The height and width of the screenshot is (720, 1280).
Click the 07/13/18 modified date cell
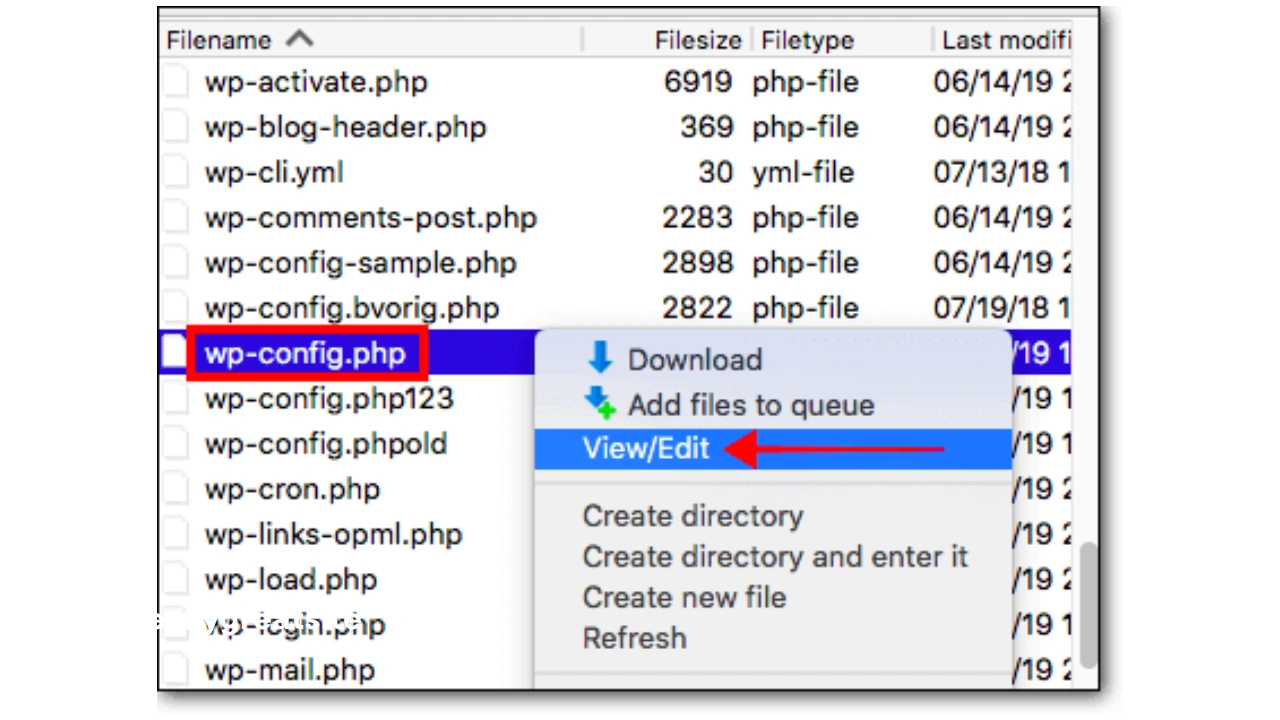1002,172
